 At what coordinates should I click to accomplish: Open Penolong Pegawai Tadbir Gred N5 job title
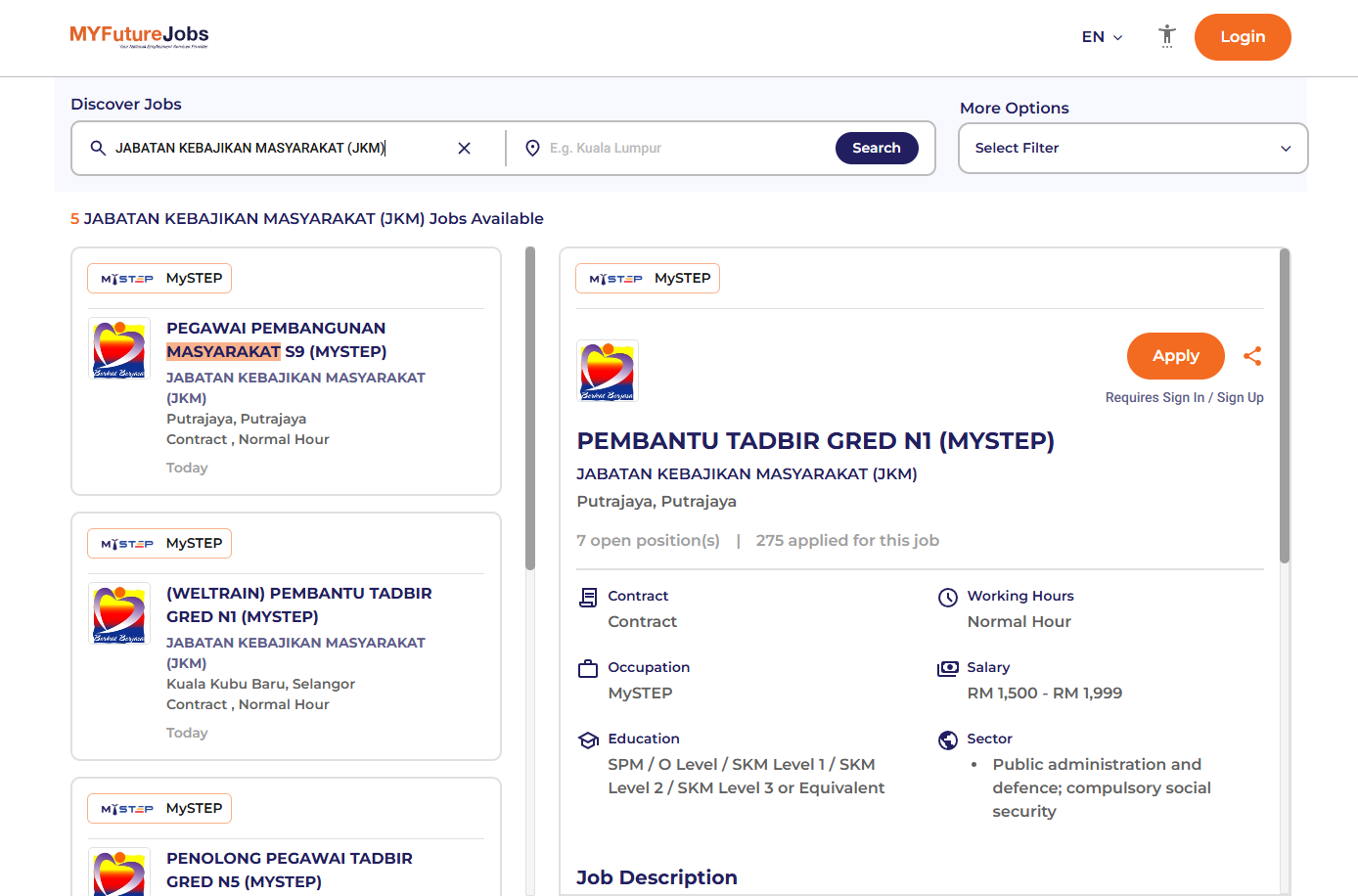tap(290, 870)
